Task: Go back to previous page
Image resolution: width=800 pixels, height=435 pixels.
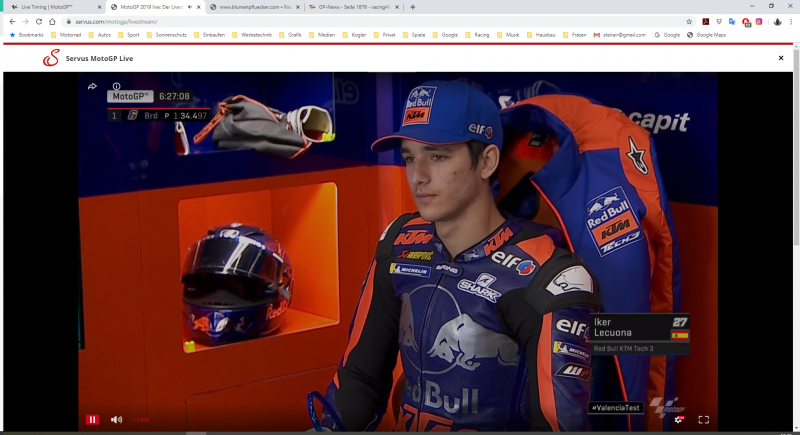Action: pos(12,21)
